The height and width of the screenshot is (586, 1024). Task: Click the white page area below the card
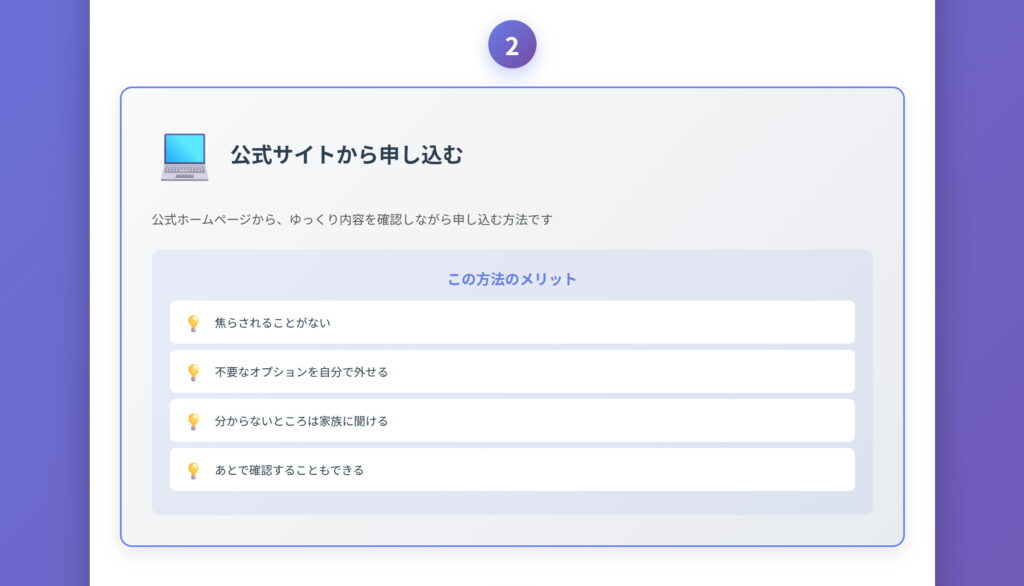[x=512, y=567]
